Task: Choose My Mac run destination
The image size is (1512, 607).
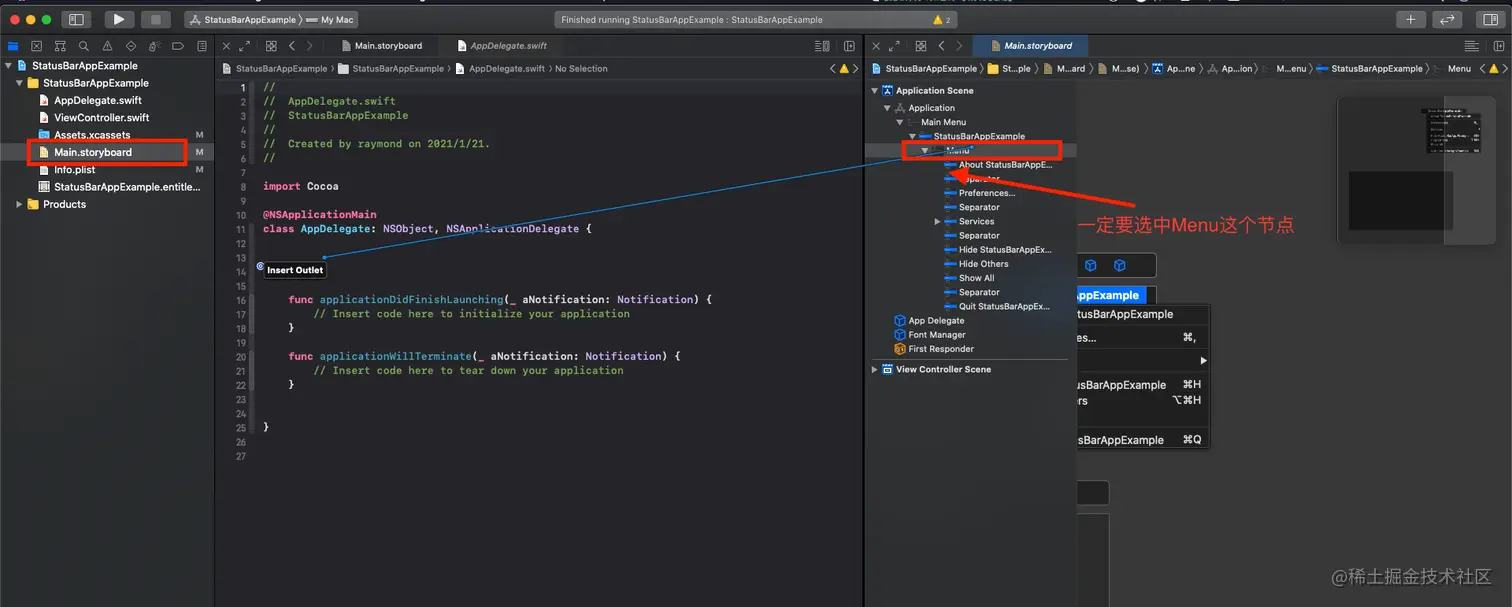Action: [x=331, y=20]
